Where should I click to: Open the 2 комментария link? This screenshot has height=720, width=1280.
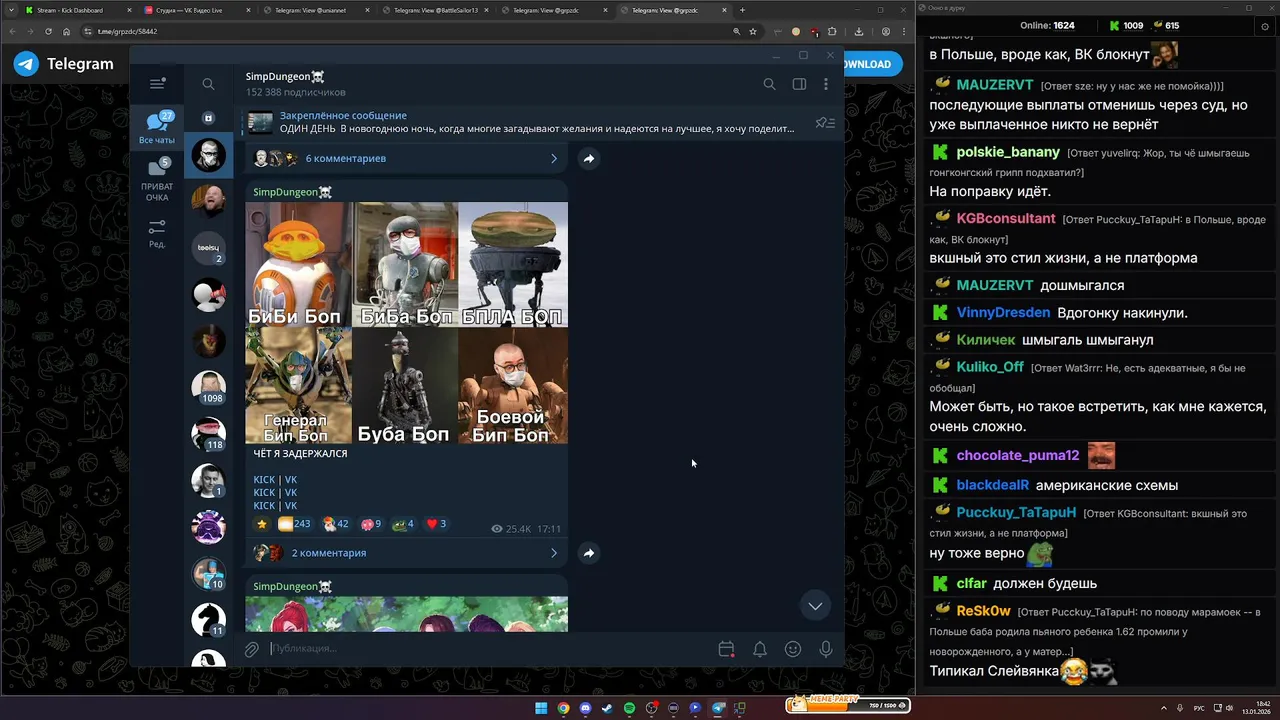[x=329, y=553]
